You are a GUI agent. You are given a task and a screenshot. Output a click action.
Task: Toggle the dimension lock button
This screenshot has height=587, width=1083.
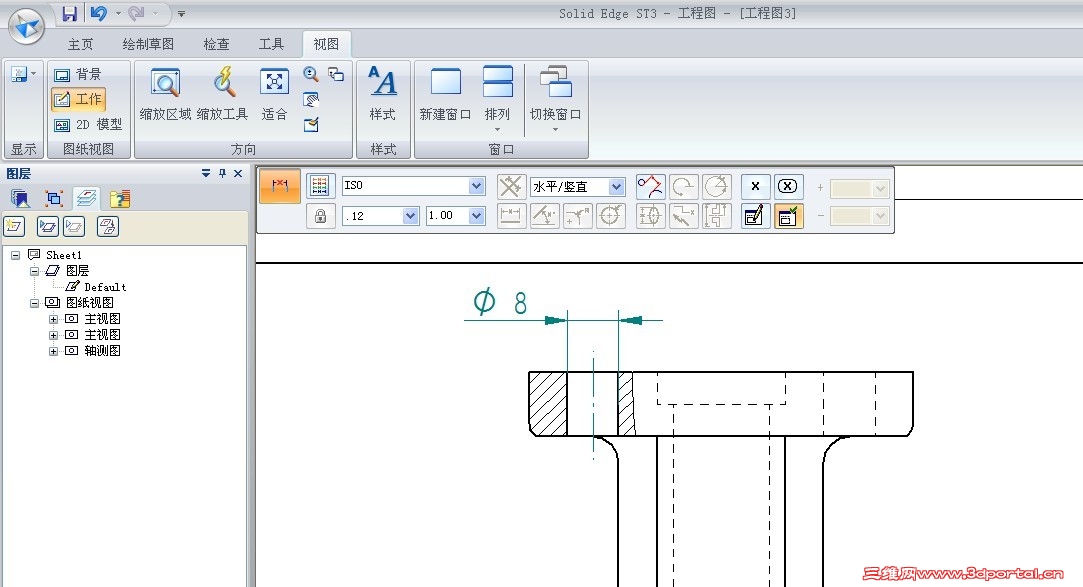pyautogui.click(x=320, y=215)
